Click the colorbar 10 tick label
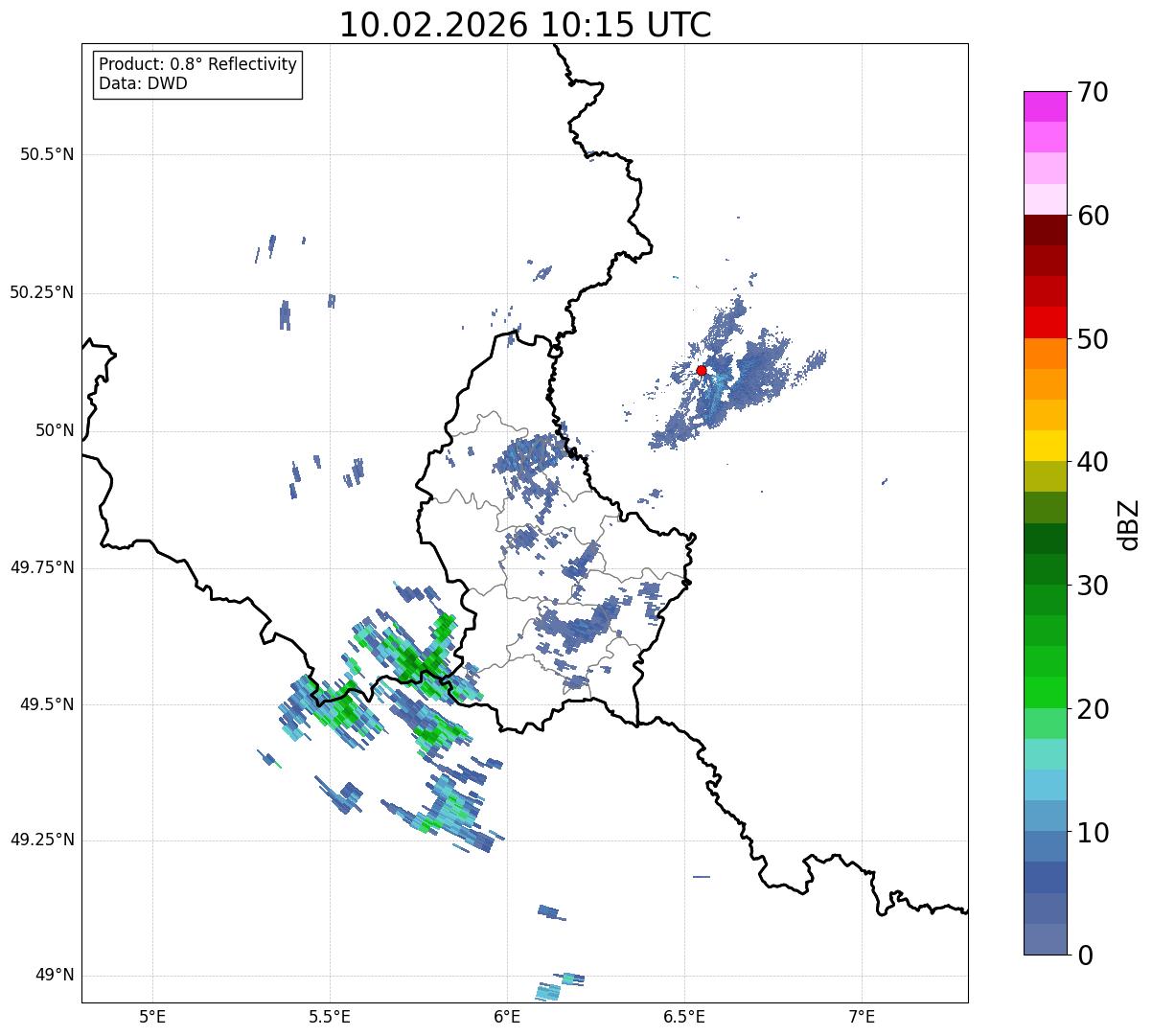Image resolution: width=1152 pixels, height=1036 pixels. coord(1093,832)
